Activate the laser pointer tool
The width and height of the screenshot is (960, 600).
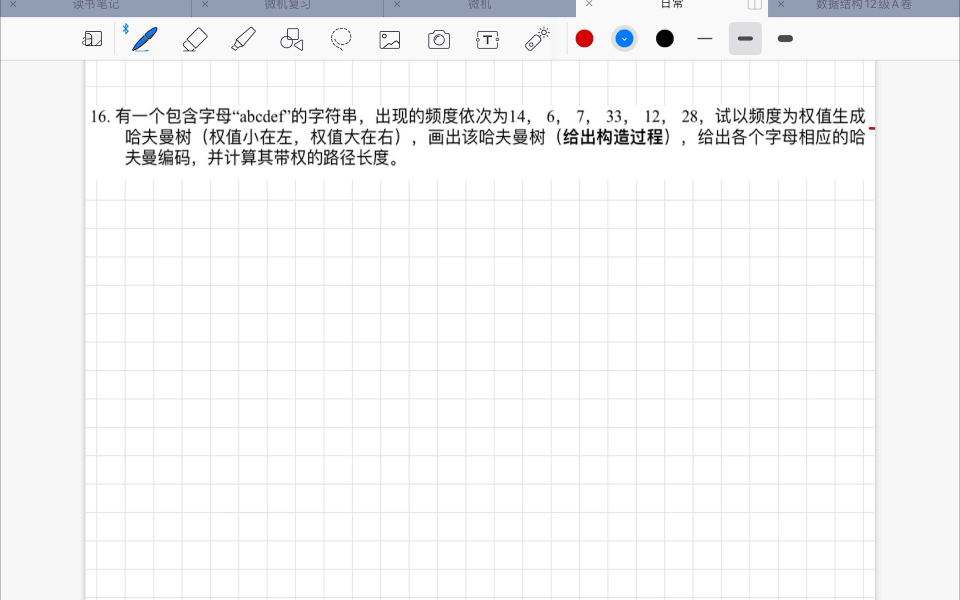[x=536, y=38]
